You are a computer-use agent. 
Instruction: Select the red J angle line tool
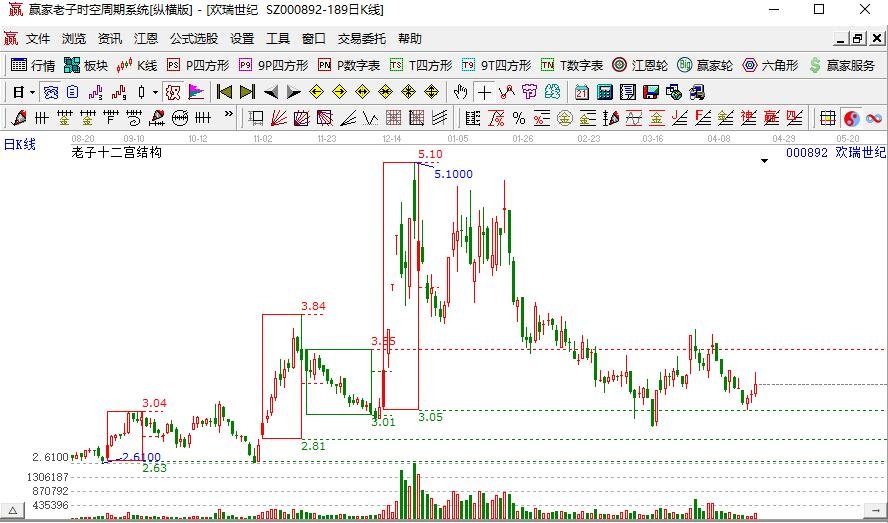680,118
